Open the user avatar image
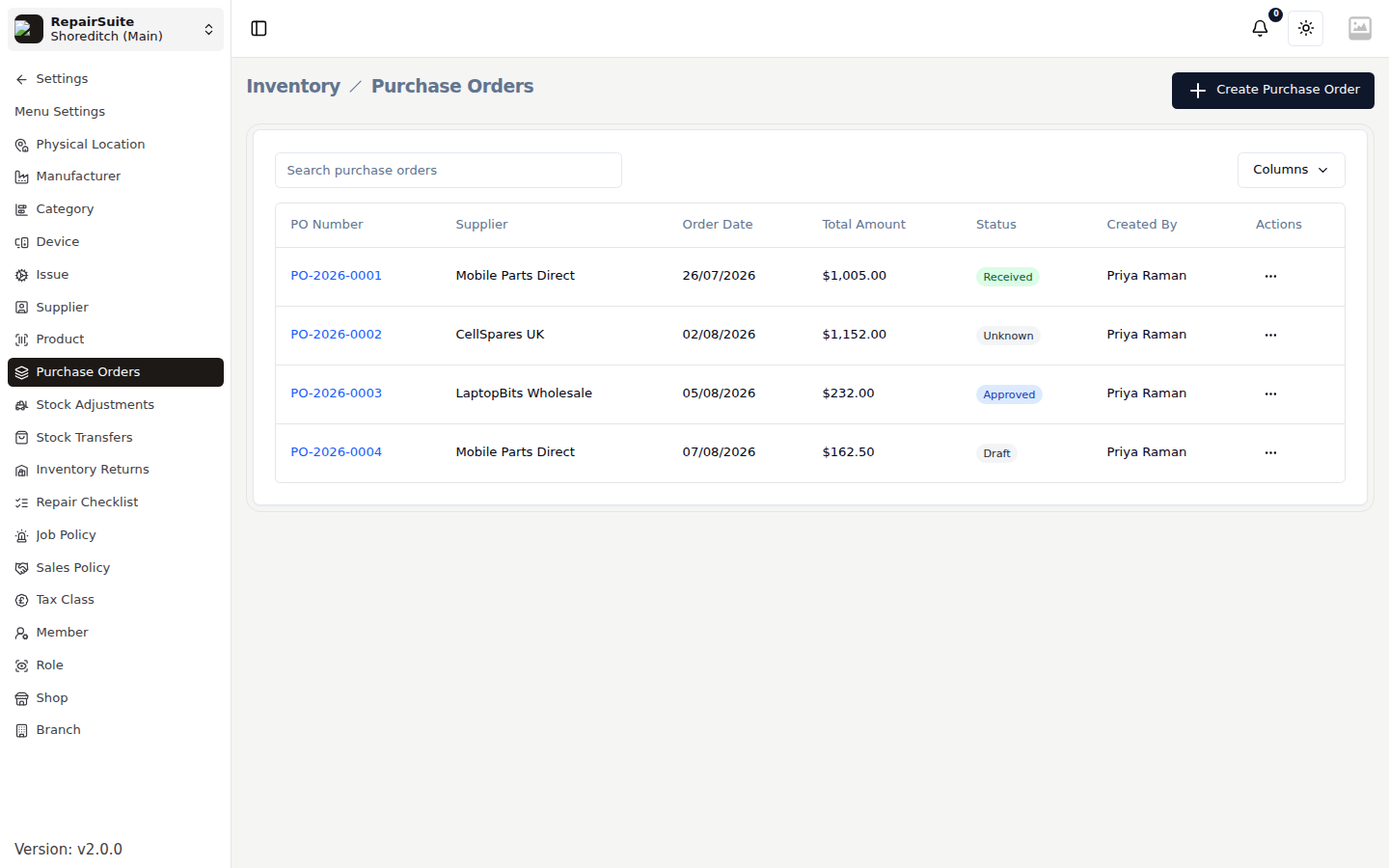 click(x=1360, y=28)
